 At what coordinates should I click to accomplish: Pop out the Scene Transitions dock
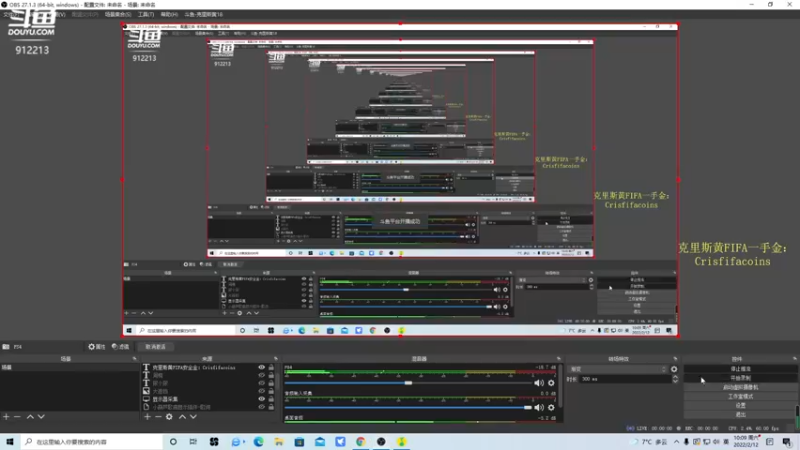(676, 359)
